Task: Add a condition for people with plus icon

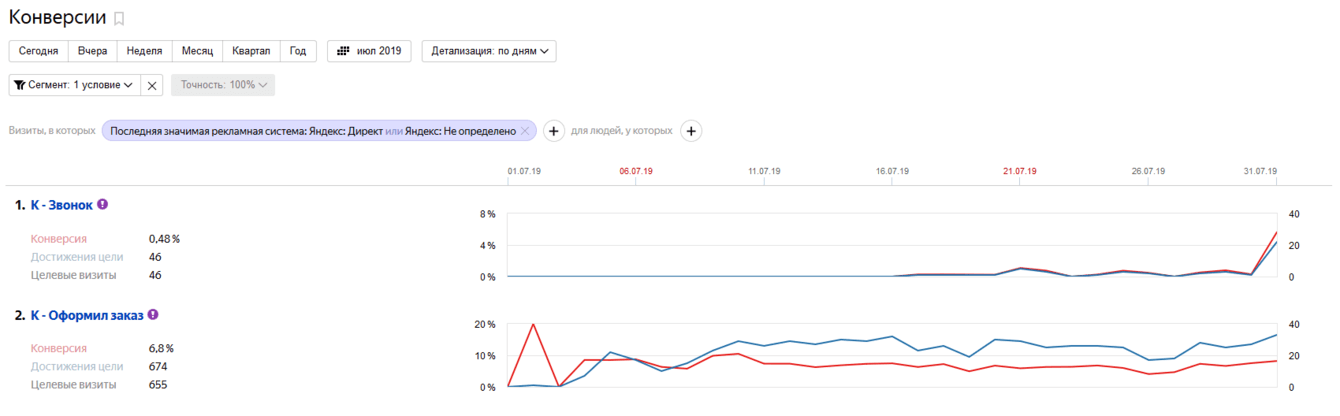Action: tap(691, 131)
